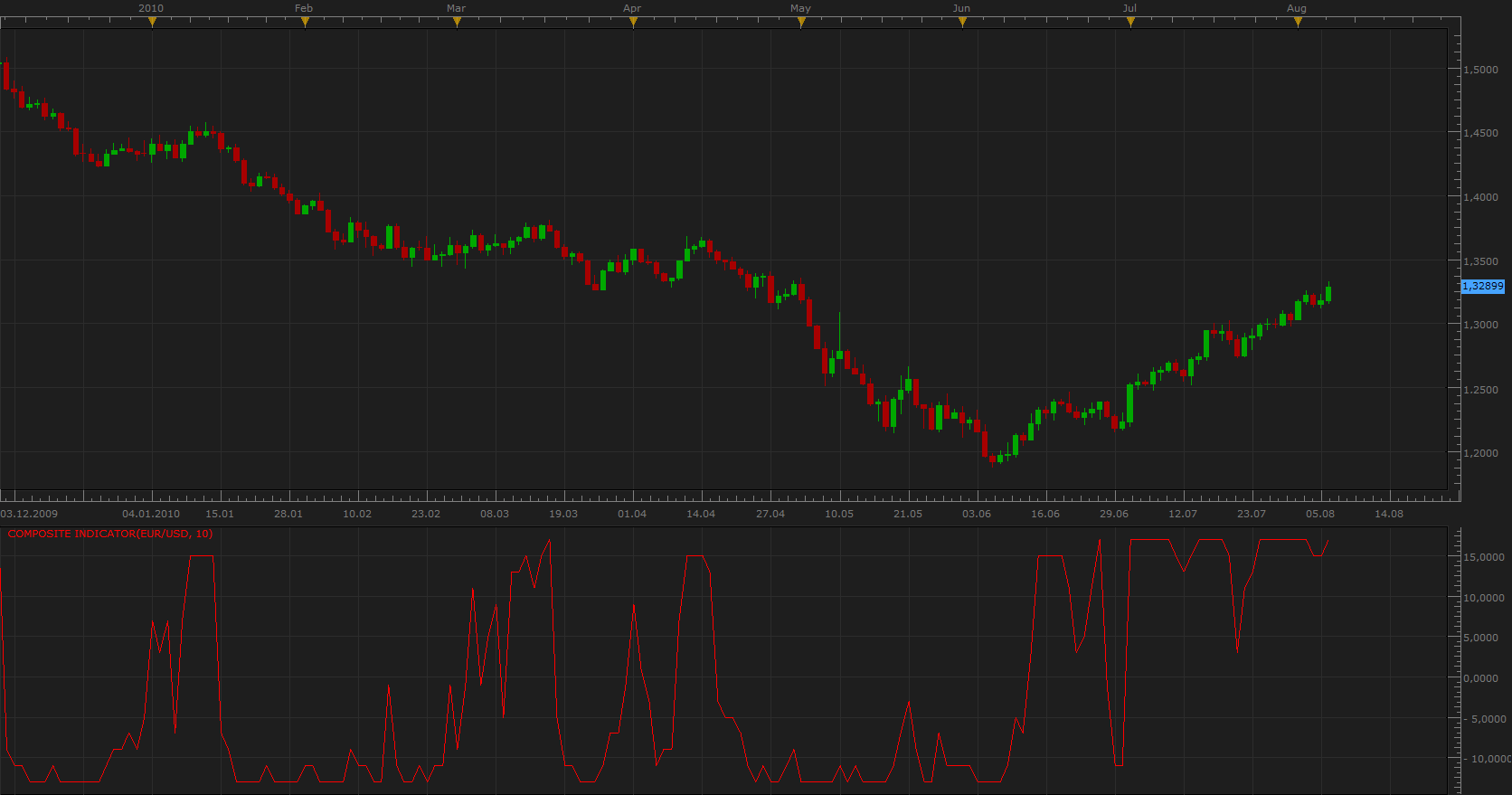Viewport: 1512px width, 795px height.
Task: Select the Jun month marker triangle
Action: [x=962, y=23]
